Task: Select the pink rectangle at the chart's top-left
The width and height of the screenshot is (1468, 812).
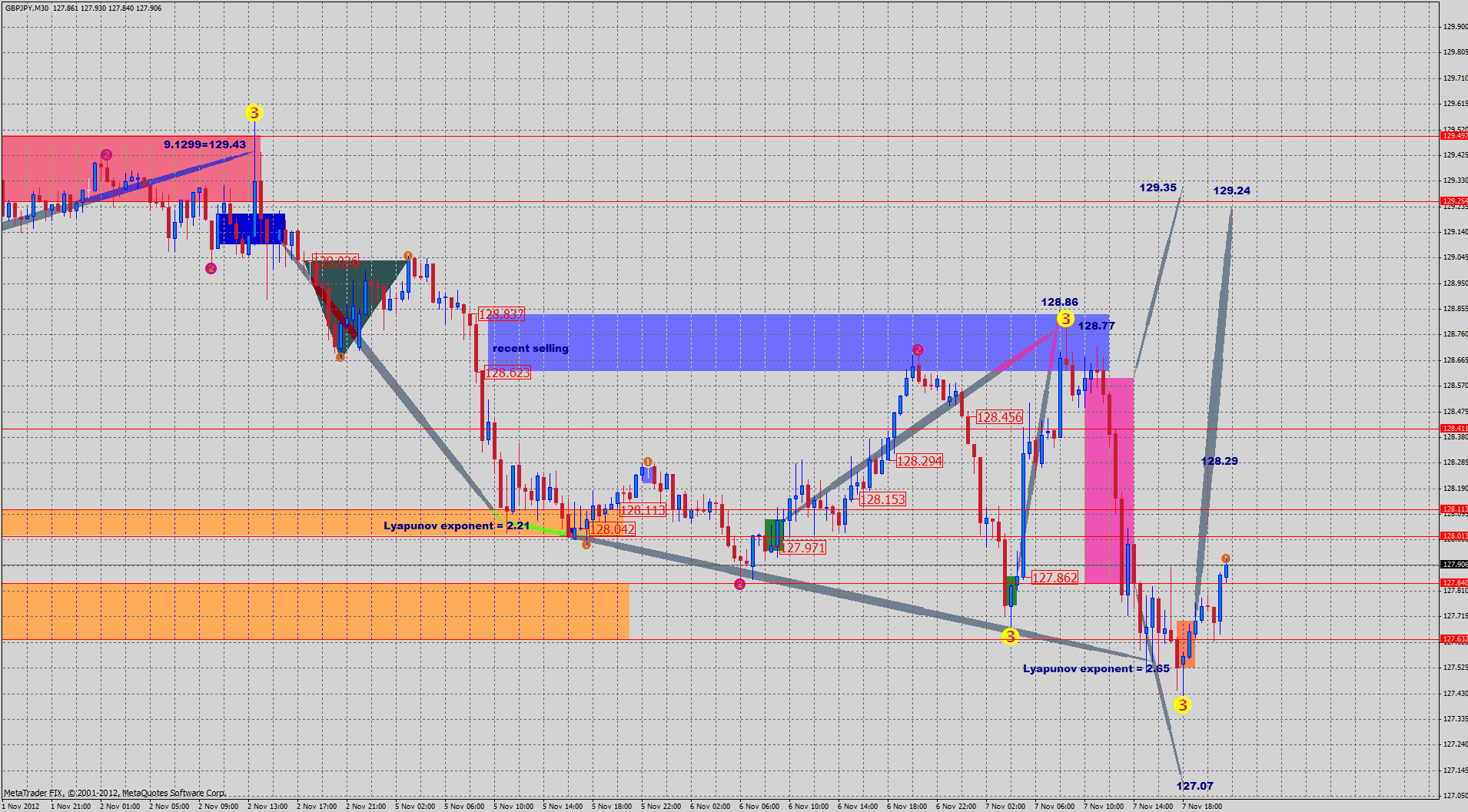Action: [131, 169]
